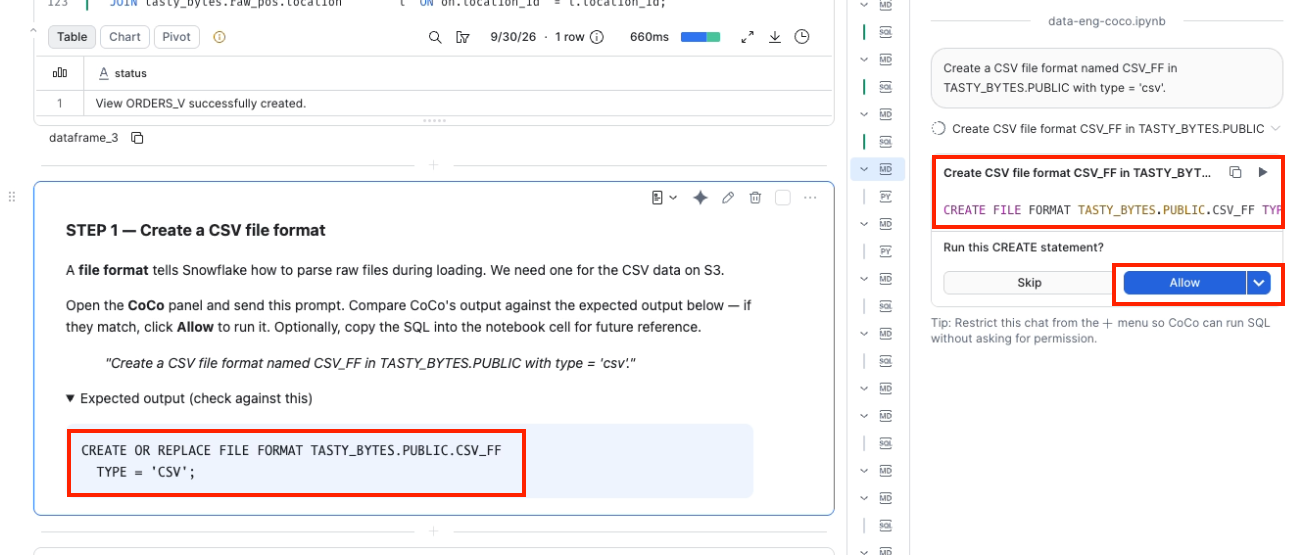Expand the results table to fullscreen
Image resolution: width=1297 pixels, height=555 pixels.
pos(747,37)
